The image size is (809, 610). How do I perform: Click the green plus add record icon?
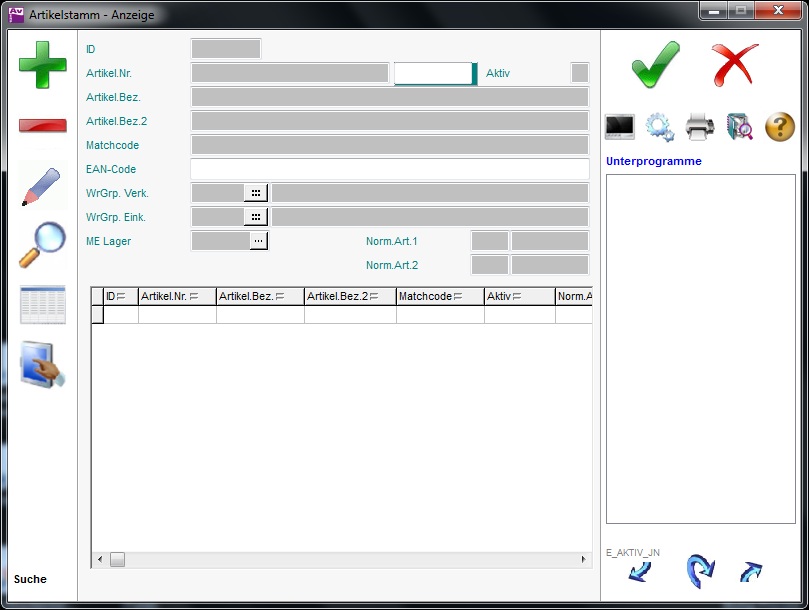point(42,65)
